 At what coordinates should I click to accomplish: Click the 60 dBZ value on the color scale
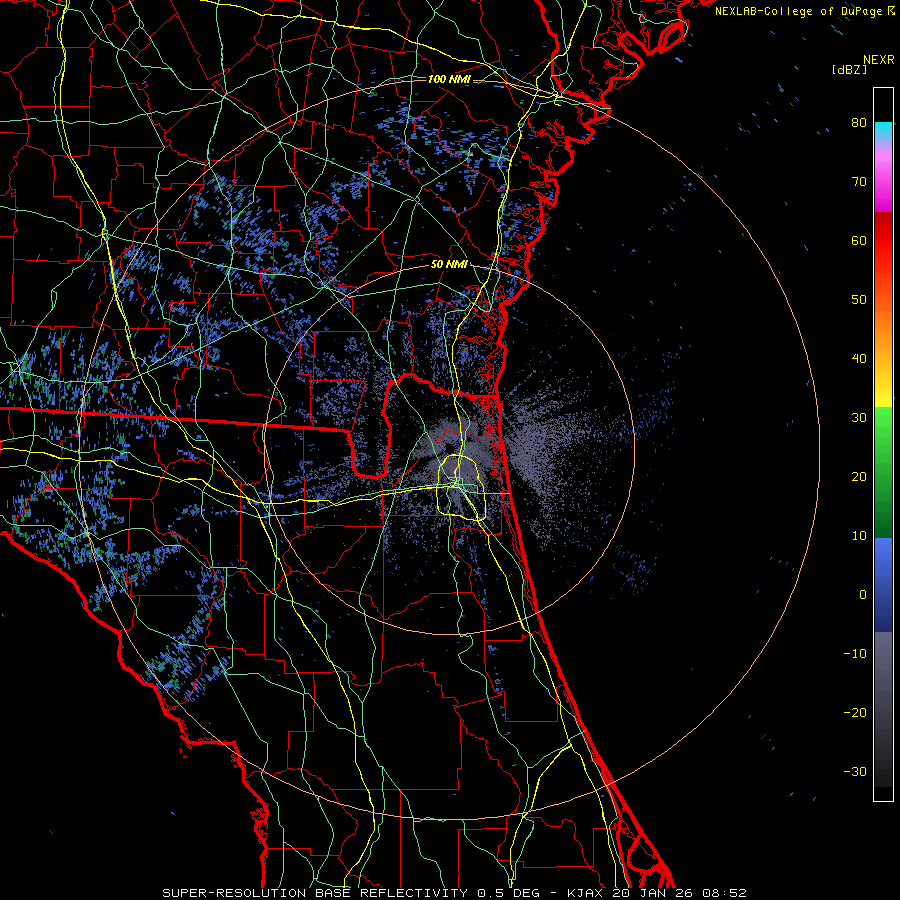click(x=859, y=240)
